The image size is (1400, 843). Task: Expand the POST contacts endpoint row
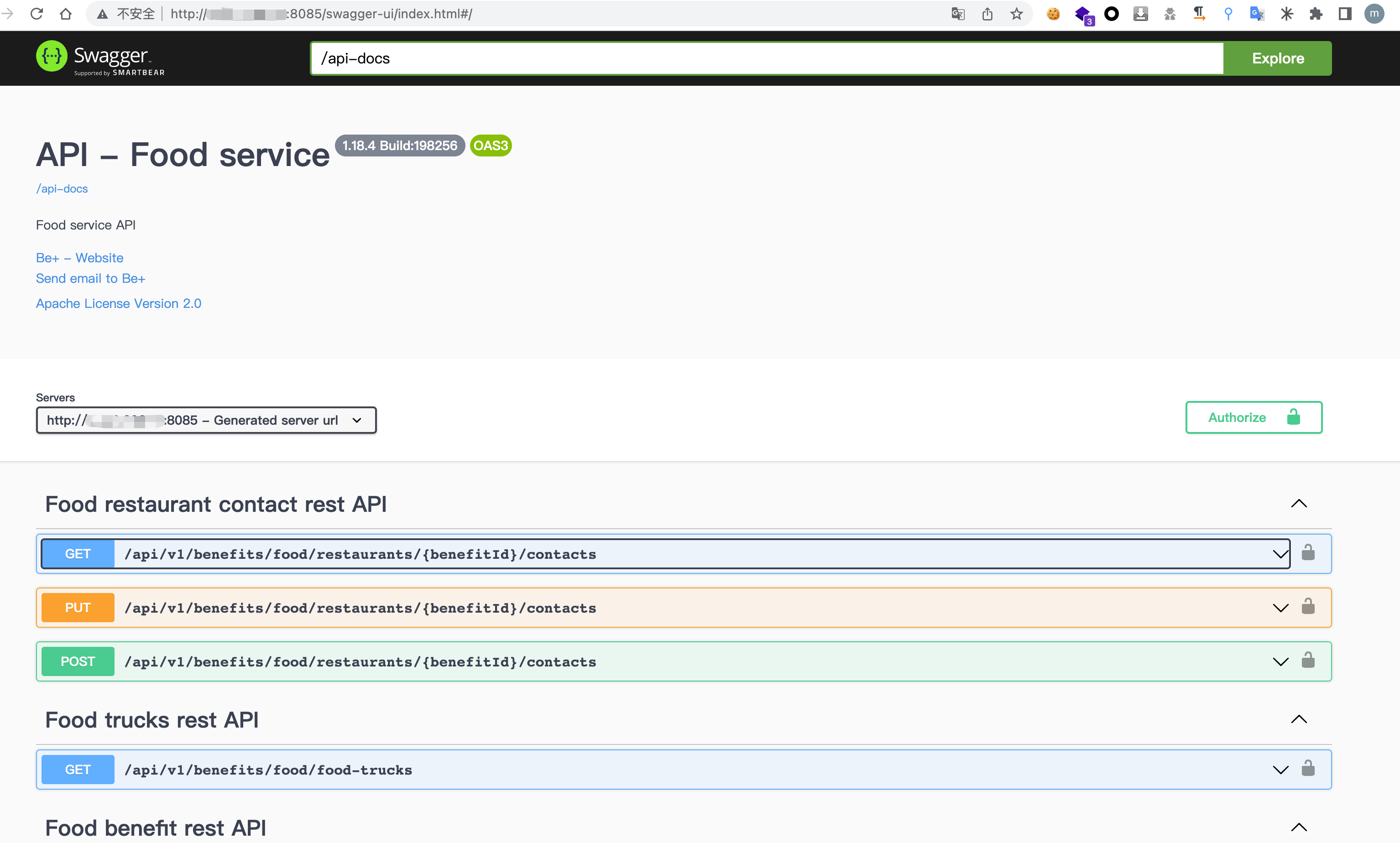click(1280, 662)
